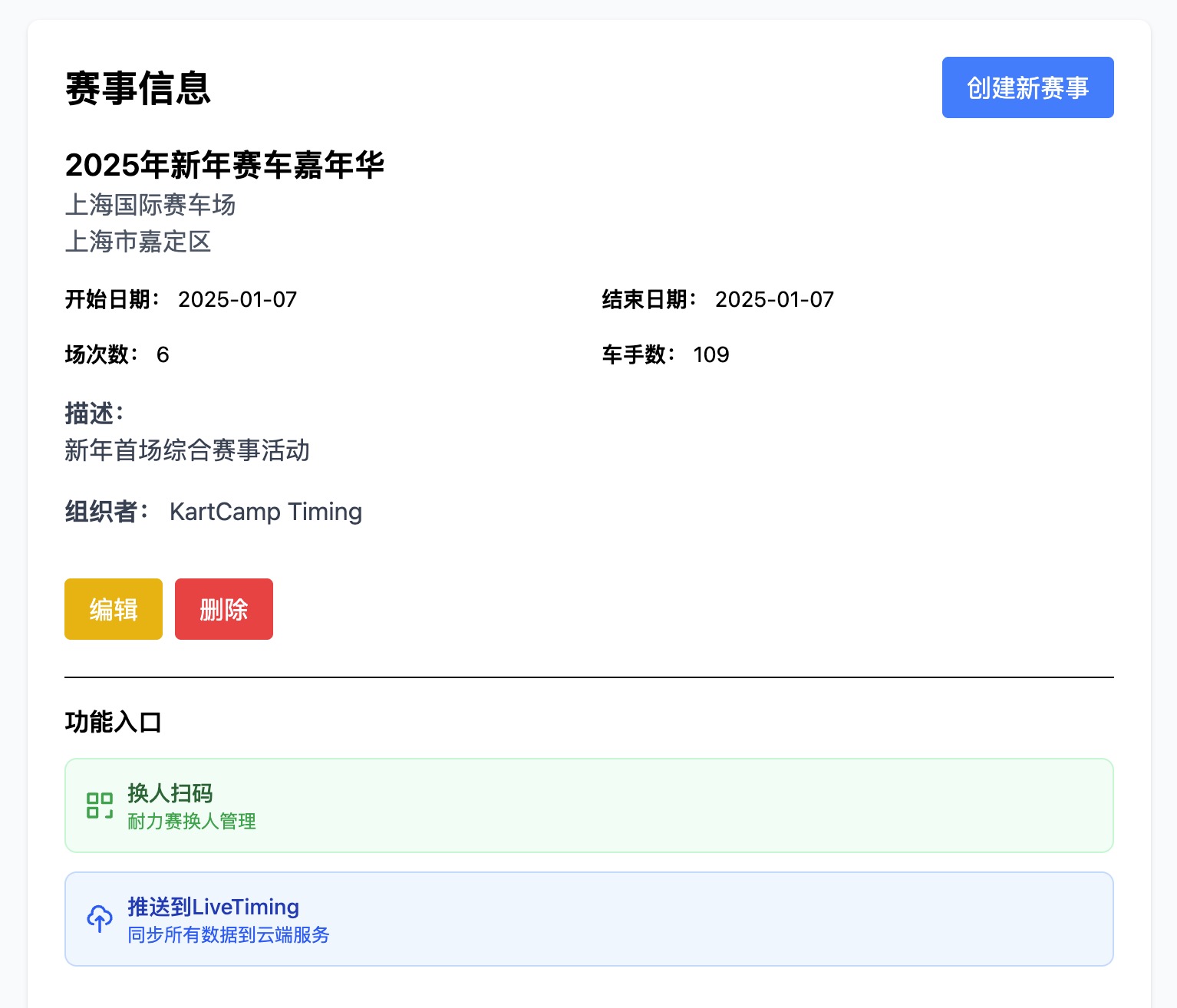Viewport: 1177px width, 1008px height.
Task: Click the 功能入口 section heading
Action: pyautogui.click(x=114, y=721)
